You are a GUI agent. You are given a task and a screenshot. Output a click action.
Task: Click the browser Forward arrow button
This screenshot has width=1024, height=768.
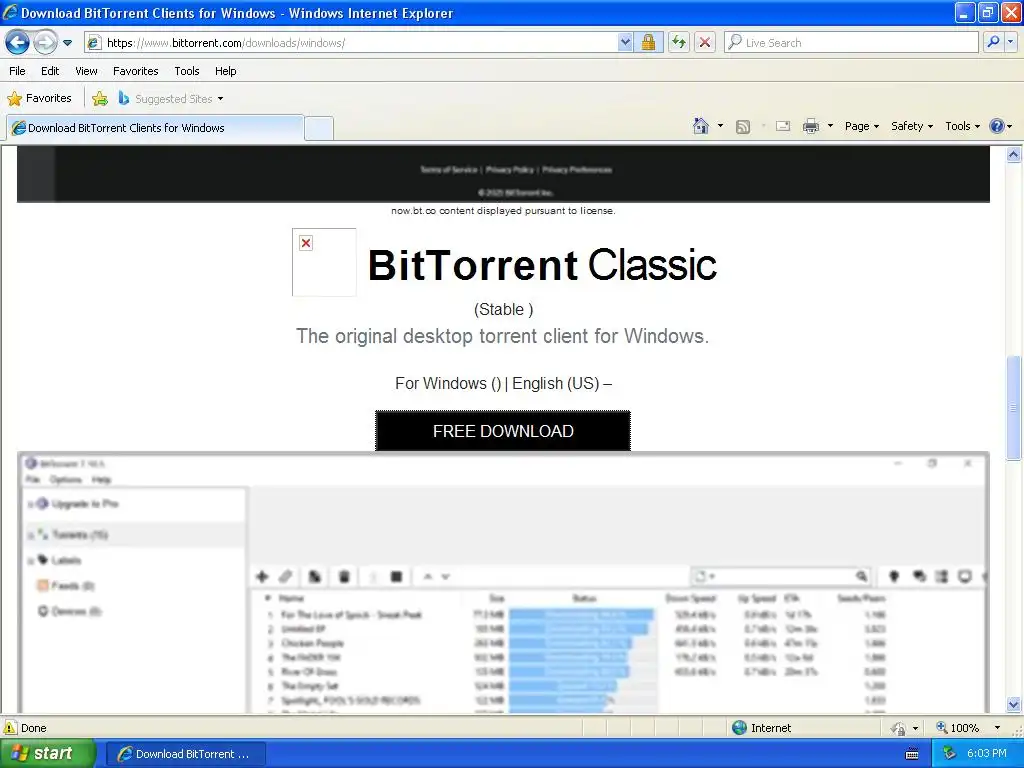pyautogui.click(x=44, y=43)
